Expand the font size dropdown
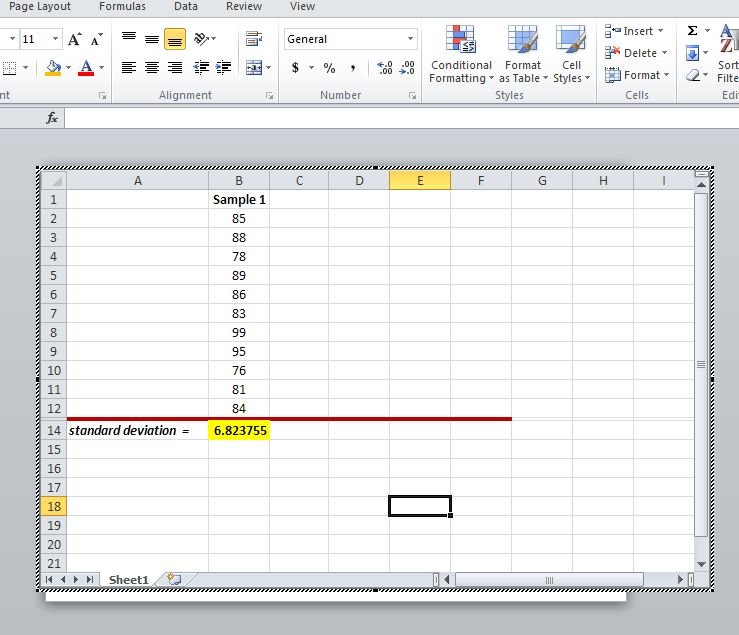Image resolution: width=739 pixels, height=635 pixels. click(54, 39)
